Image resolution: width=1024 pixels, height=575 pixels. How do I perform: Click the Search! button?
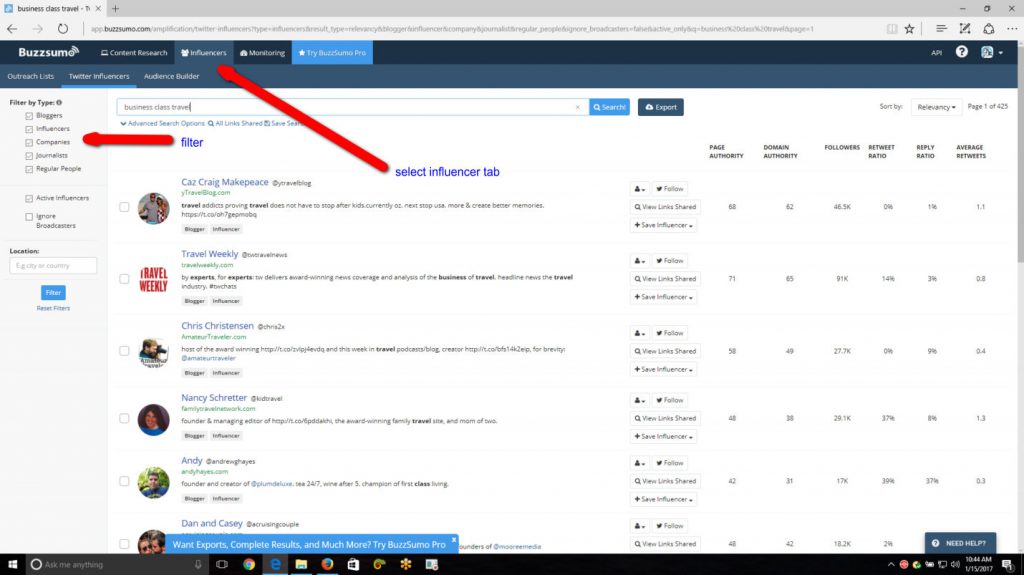(x=609, y=107)
